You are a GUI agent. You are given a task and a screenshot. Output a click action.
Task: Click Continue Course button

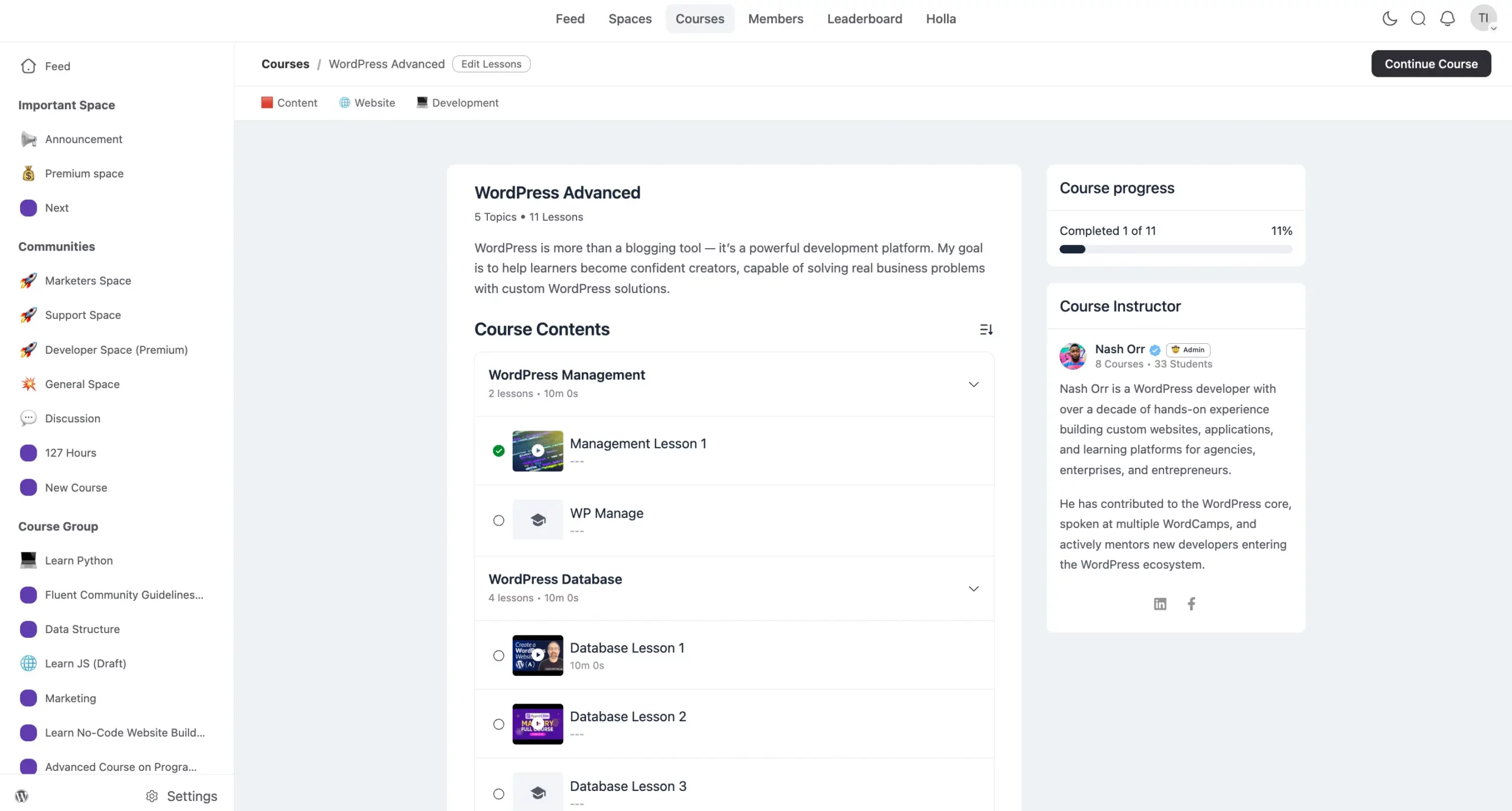tap(1430, 64)
